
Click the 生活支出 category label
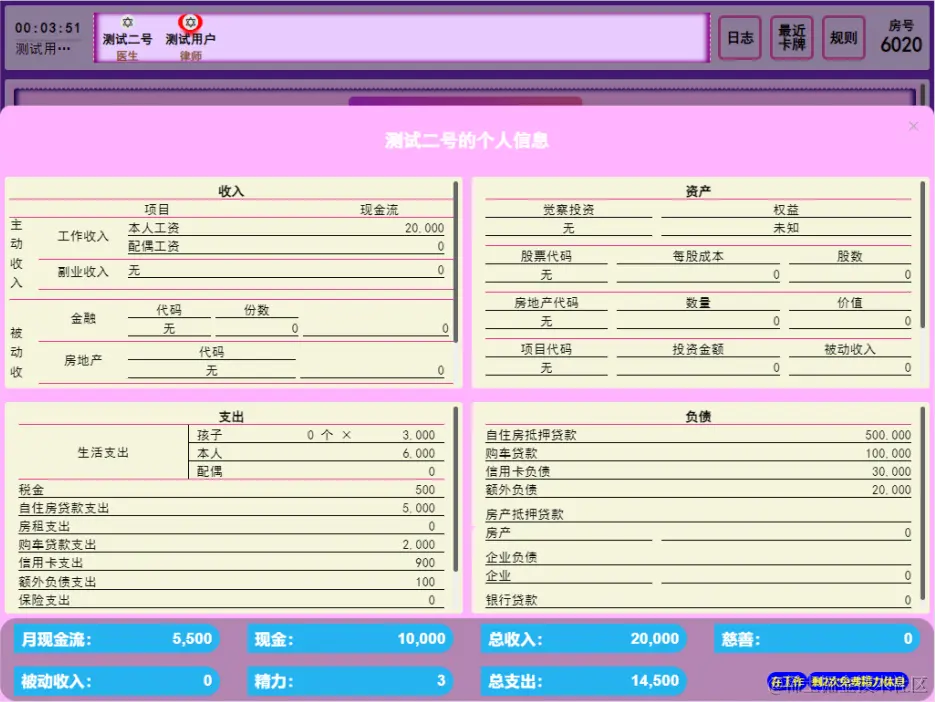tap(103, 453)
